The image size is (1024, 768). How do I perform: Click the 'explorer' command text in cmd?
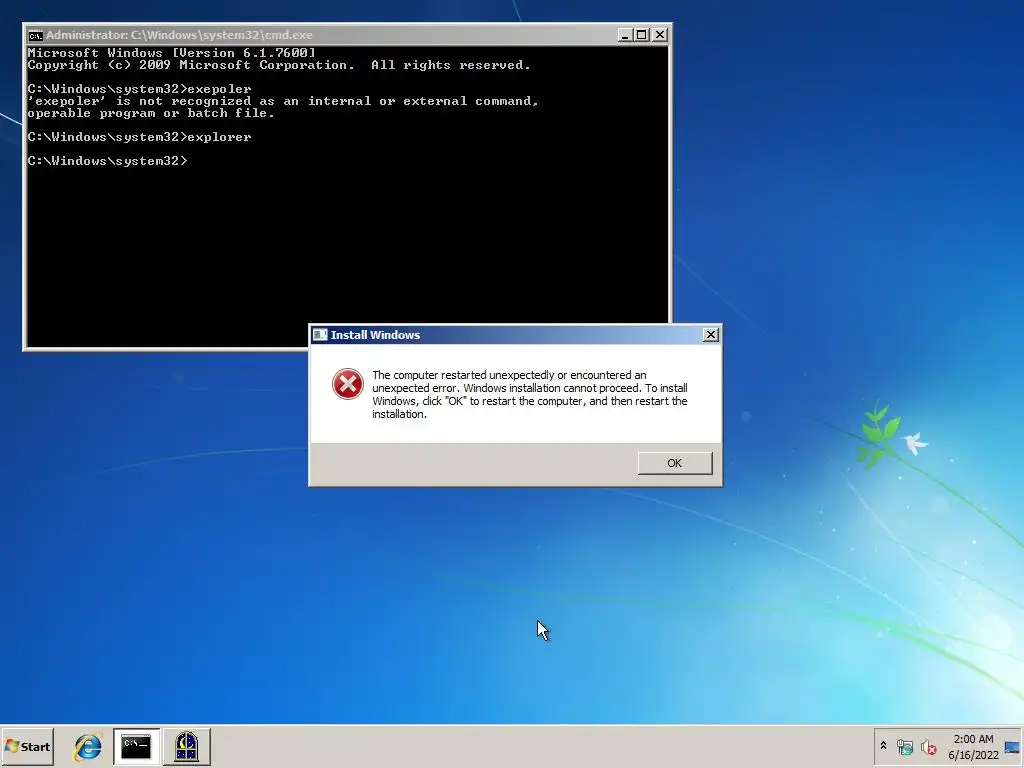219,137
